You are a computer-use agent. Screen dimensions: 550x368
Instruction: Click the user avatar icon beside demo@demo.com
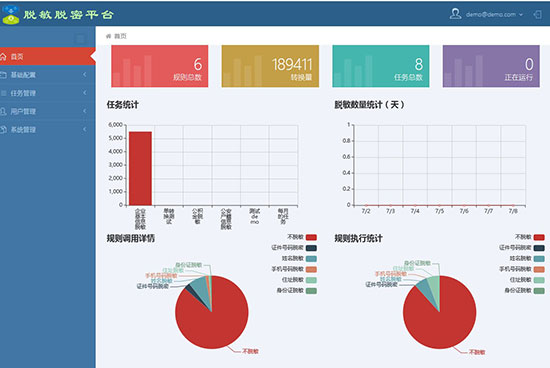pyautogui.click(x=455, y=14)
